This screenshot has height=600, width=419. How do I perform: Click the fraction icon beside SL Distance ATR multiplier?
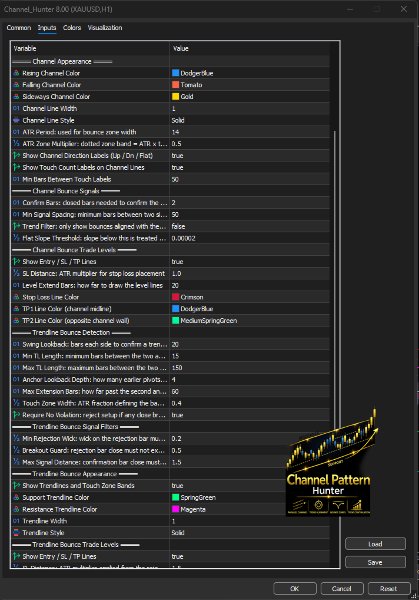coord(16,273)
